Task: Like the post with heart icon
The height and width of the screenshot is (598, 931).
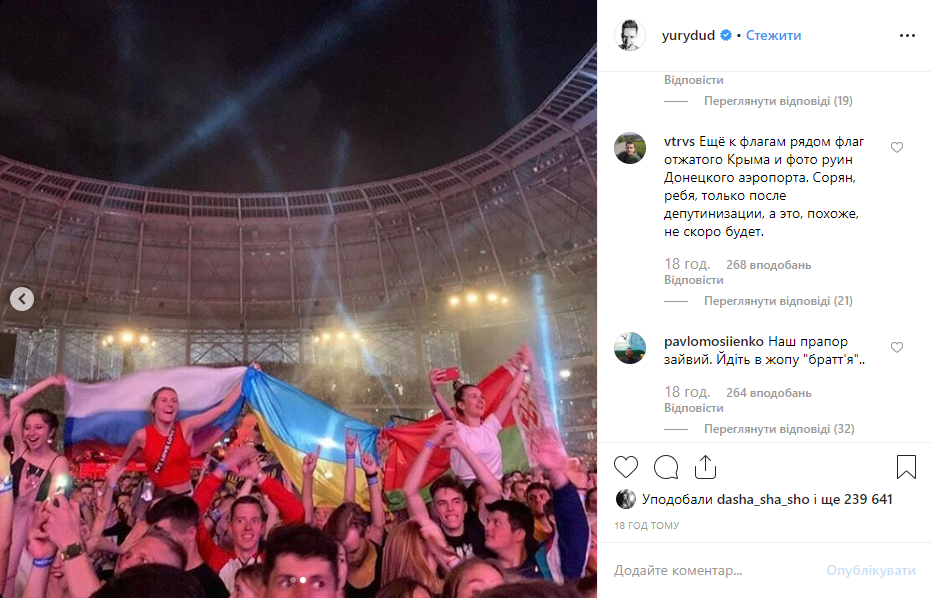Action: click(x=626, y=467)
